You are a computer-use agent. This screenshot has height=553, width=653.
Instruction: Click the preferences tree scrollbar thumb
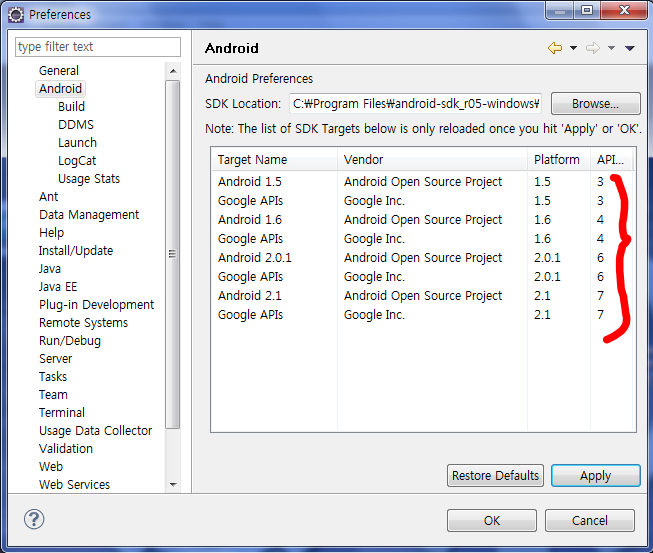(172, 254)
